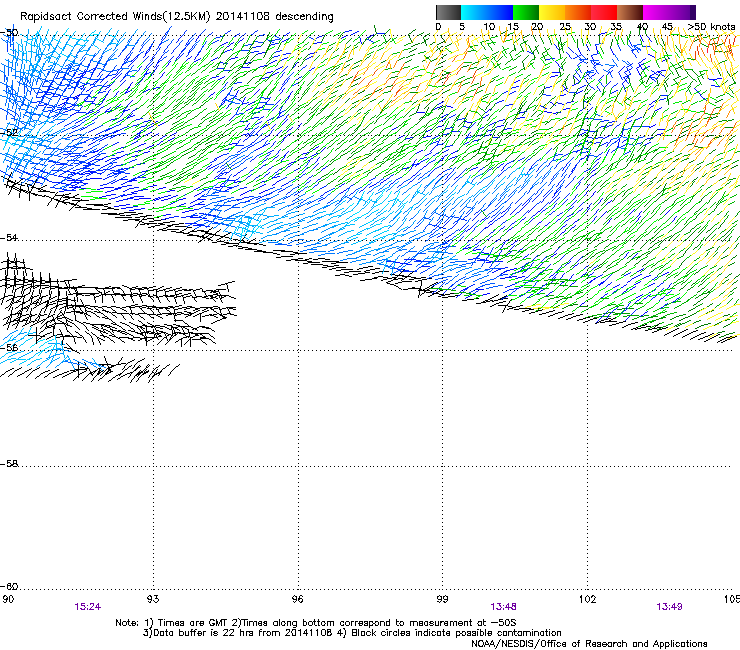Click the 90 longitude axis label

(8, 599)
